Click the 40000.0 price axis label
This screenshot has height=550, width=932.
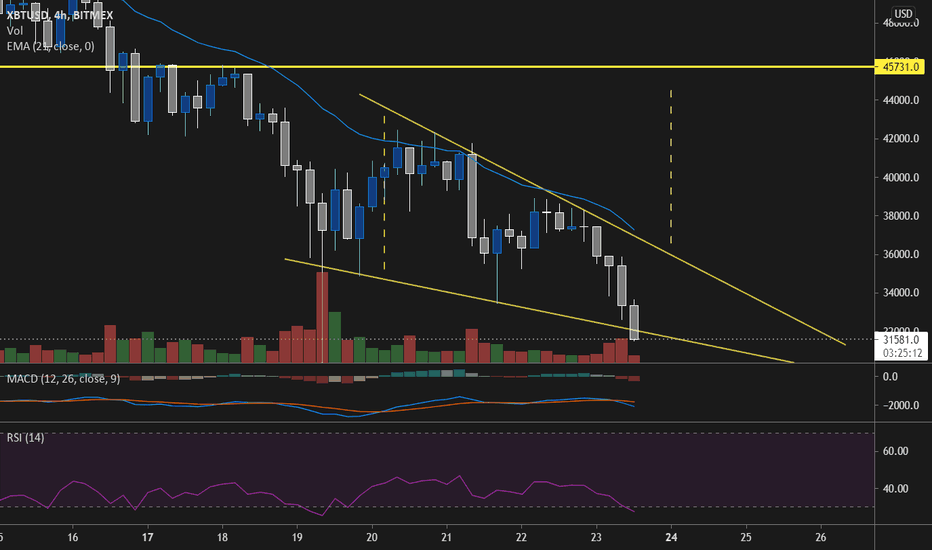[900, 177]
